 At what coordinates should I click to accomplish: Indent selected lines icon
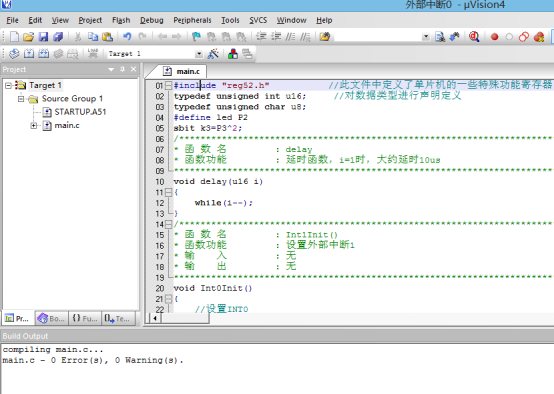tap(261, 37)
